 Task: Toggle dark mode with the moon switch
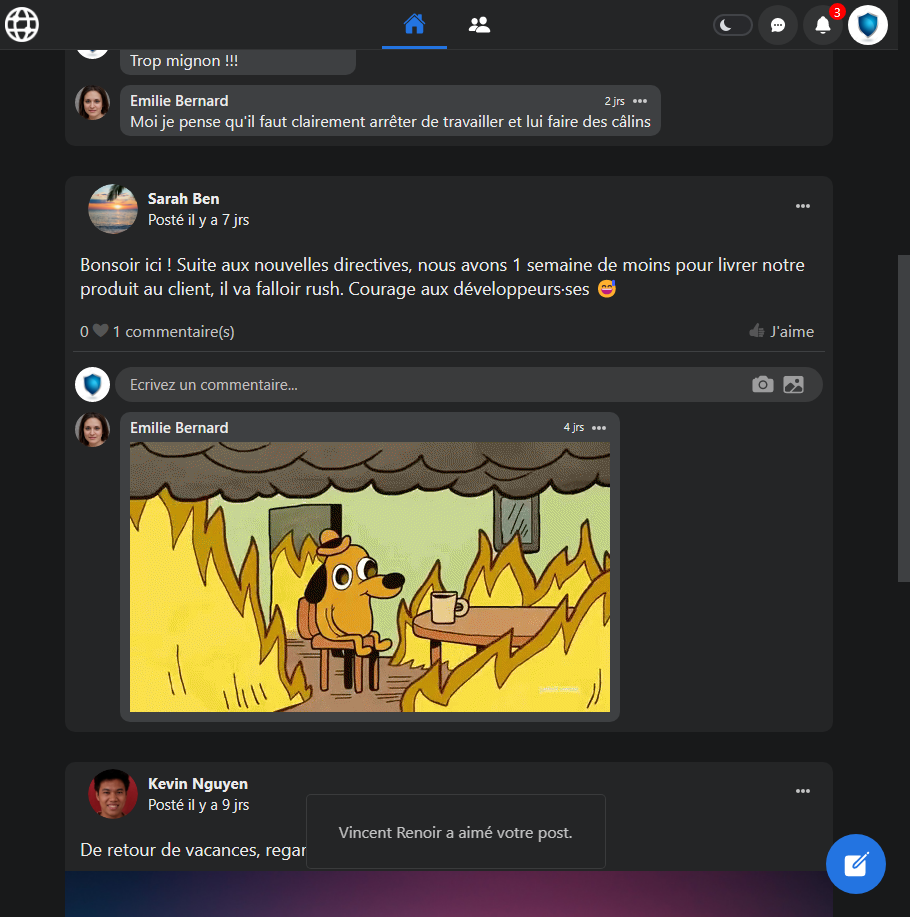[732, 24]
